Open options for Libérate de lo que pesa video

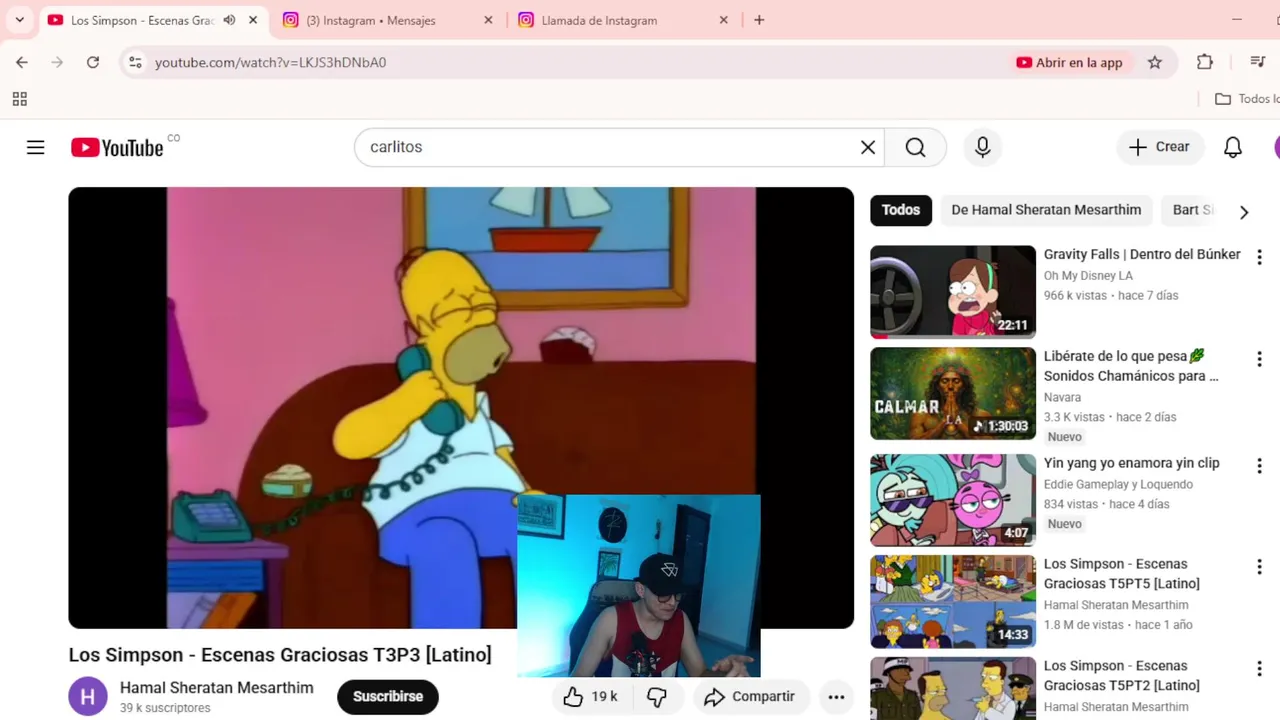click(1259, 359)
